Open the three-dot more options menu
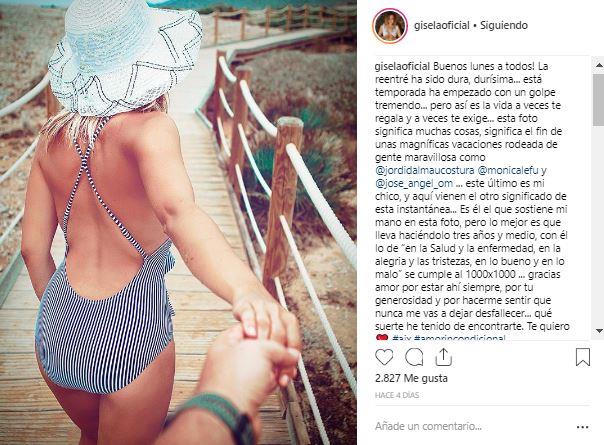 [583, 427]
